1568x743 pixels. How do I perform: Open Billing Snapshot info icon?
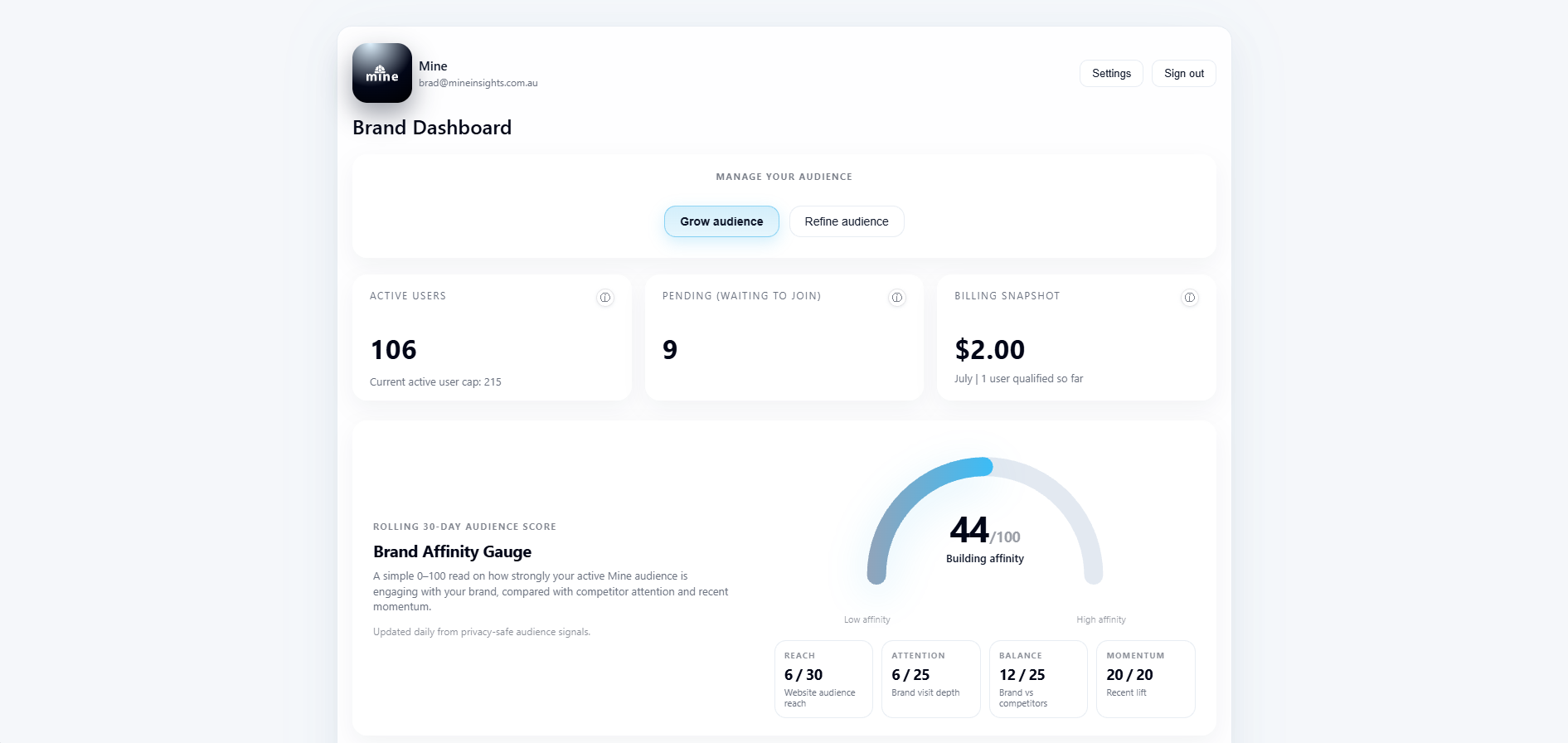coord(1190,298)
